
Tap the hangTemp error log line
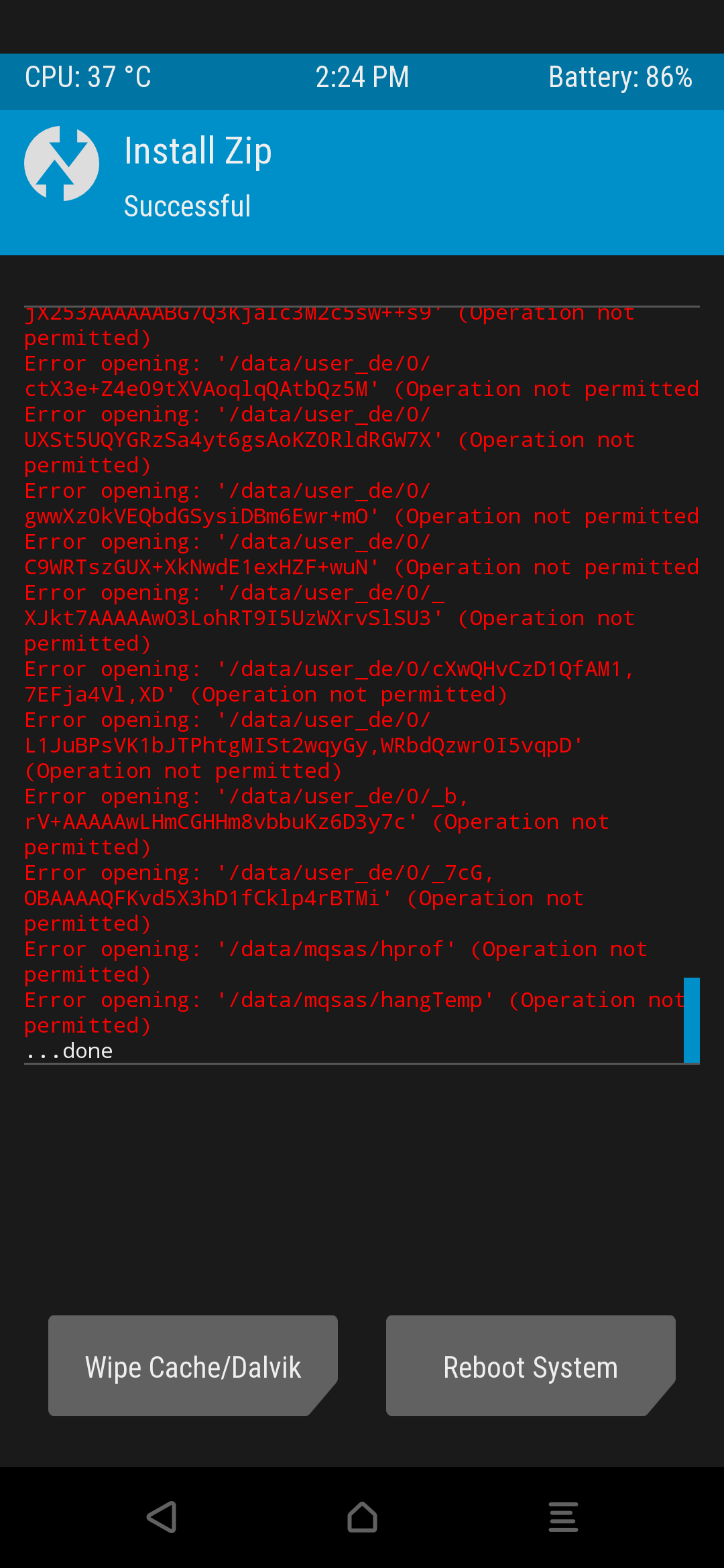pos(355,1012)
